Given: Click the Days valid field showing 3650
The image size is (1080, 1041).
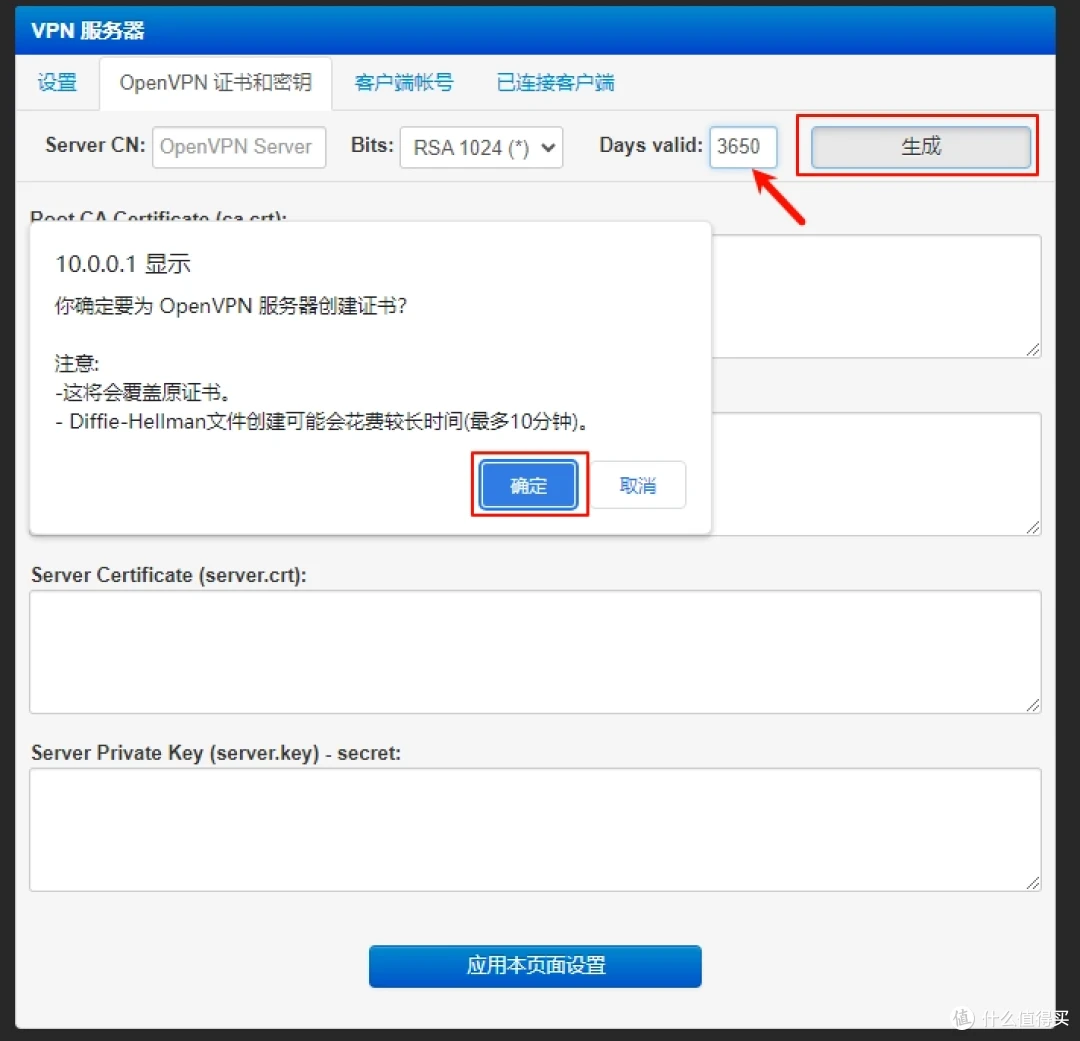Looking at the screenshot, I should click(743, 147).
